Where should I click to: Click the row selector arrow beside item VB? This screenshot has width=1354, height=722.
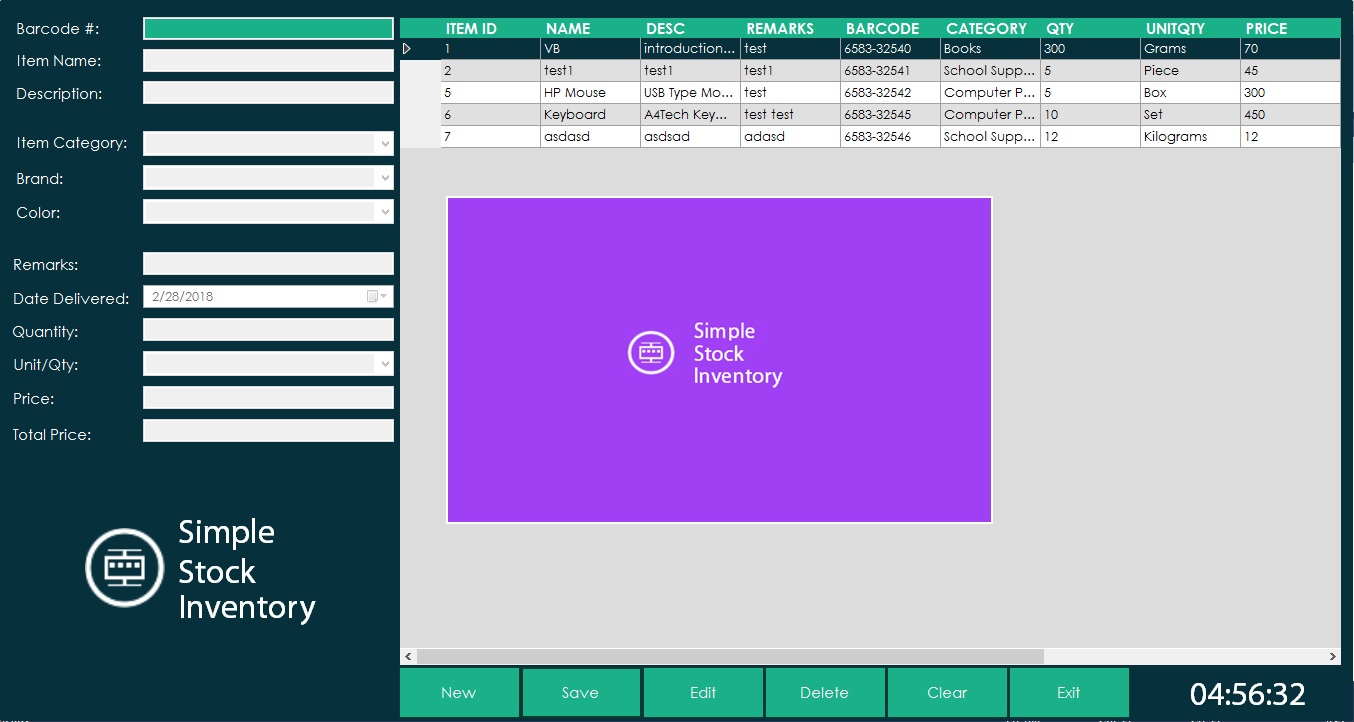[407, 48]
